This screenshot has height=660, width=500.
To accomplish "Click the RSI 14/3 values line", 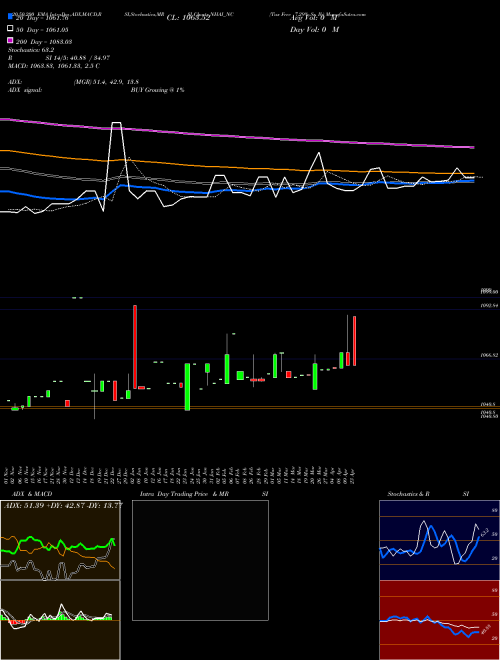I will pos(59,58).
